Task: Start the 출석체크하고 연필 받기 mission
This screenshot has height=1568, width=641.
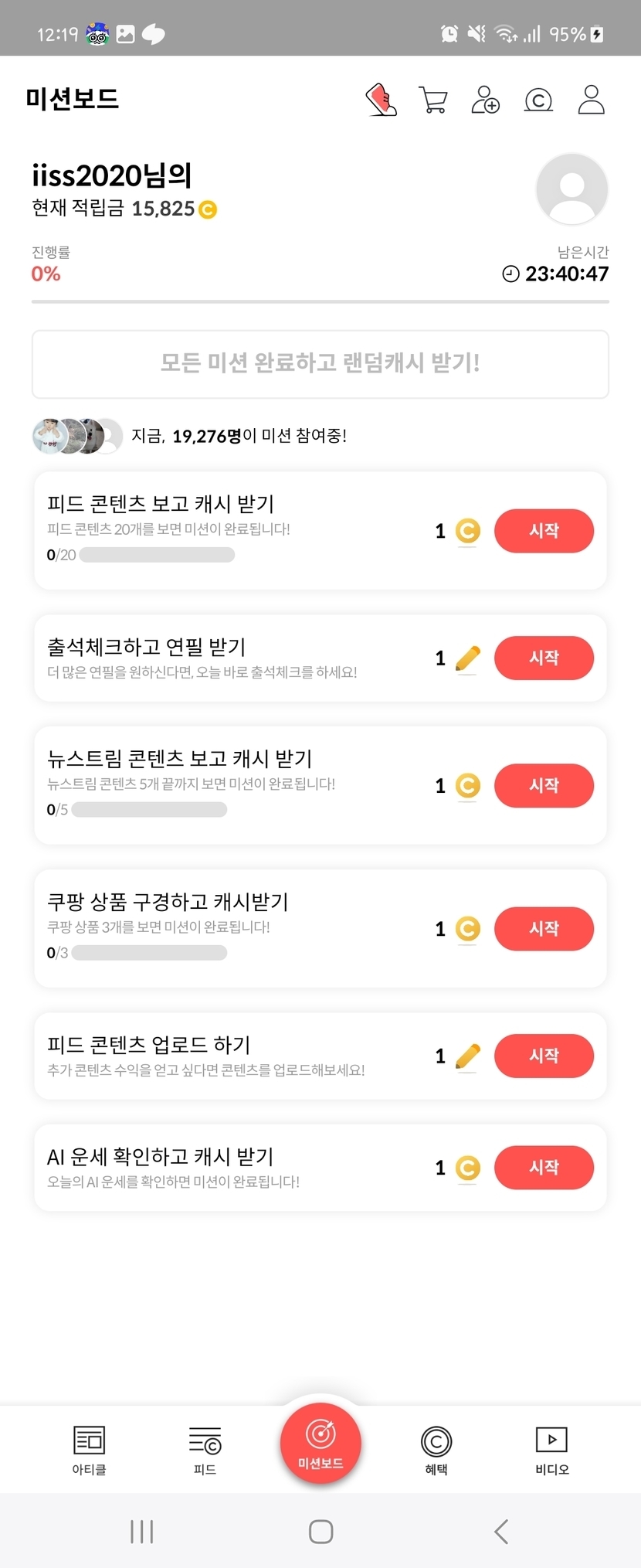Action: click(544, 658)
